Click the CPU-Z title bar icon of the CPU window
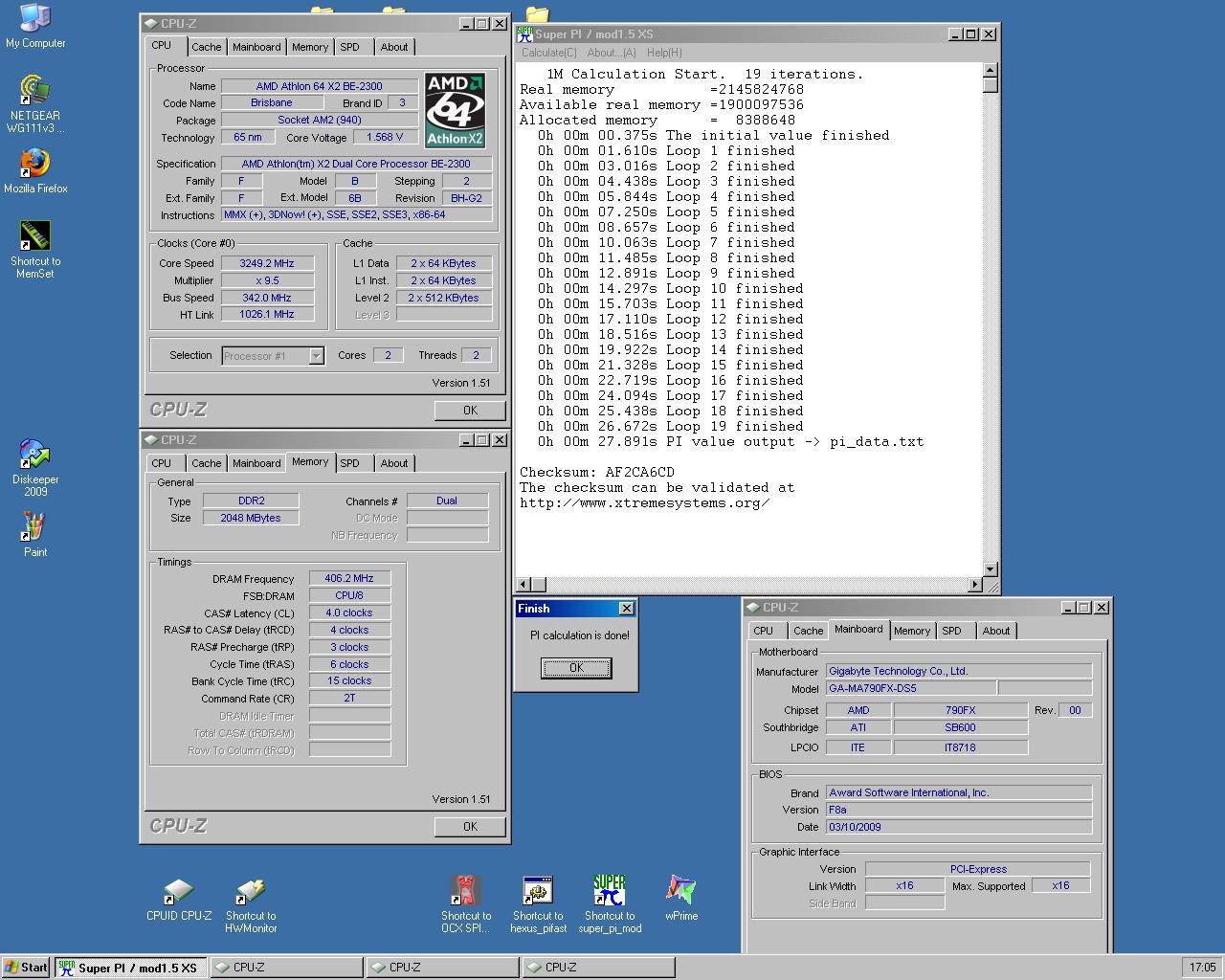This screenshot has width=1225, height=980. tap(151, 24)
